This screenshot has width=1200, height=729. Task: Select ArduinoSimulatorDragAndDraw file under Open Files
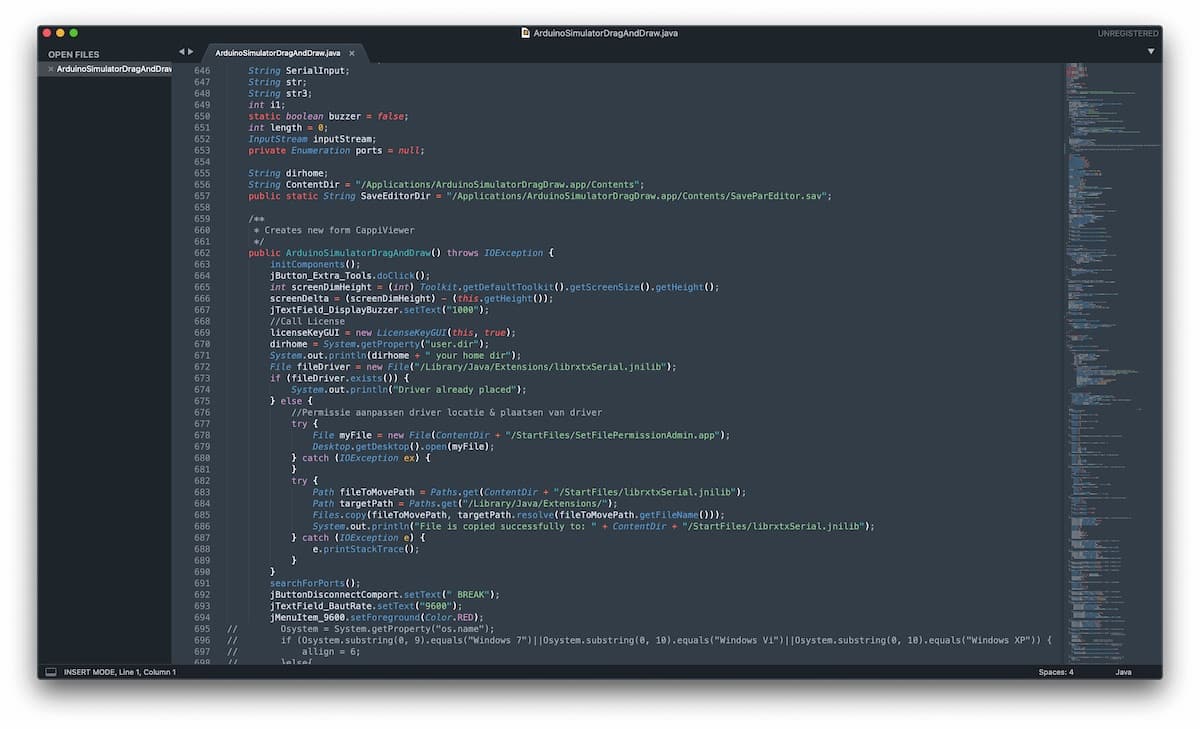click(114, 69)
